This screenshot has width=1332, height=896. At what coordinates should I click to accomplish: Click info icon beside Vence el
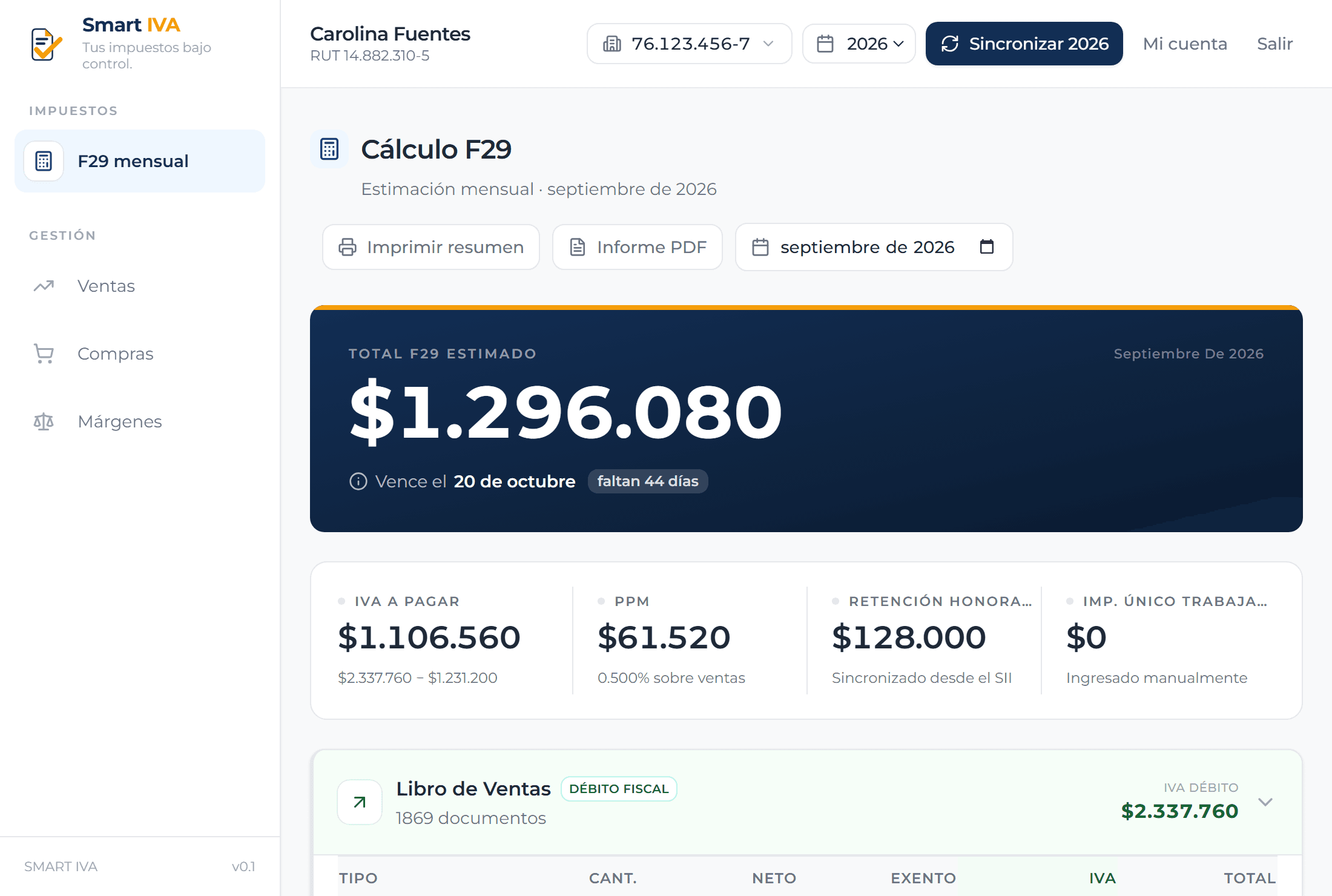[x=358, y=481]
